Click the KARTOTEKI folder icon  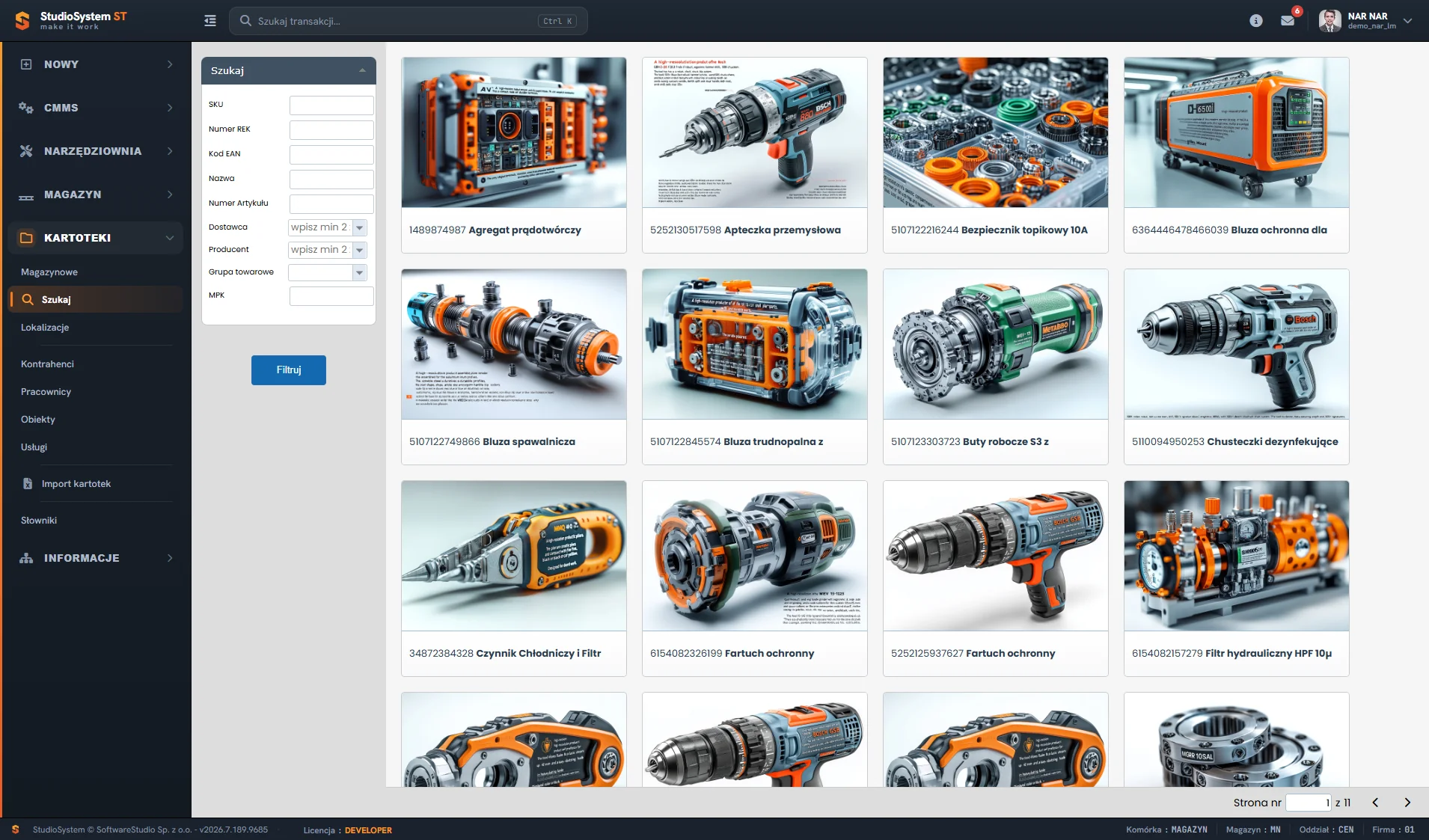(26, 238)
